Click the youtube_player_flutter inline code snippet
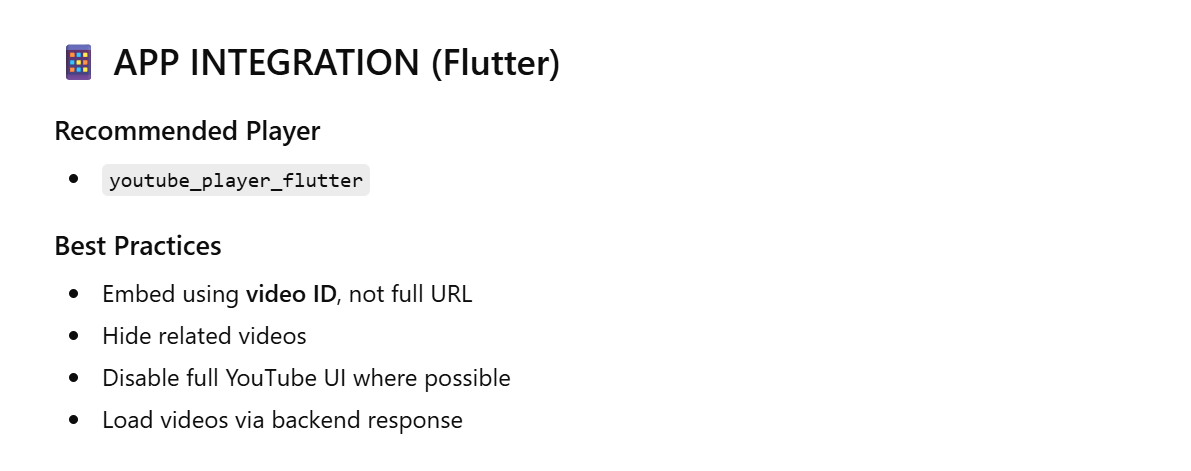 pyautogui.click(x=236, y=181)
